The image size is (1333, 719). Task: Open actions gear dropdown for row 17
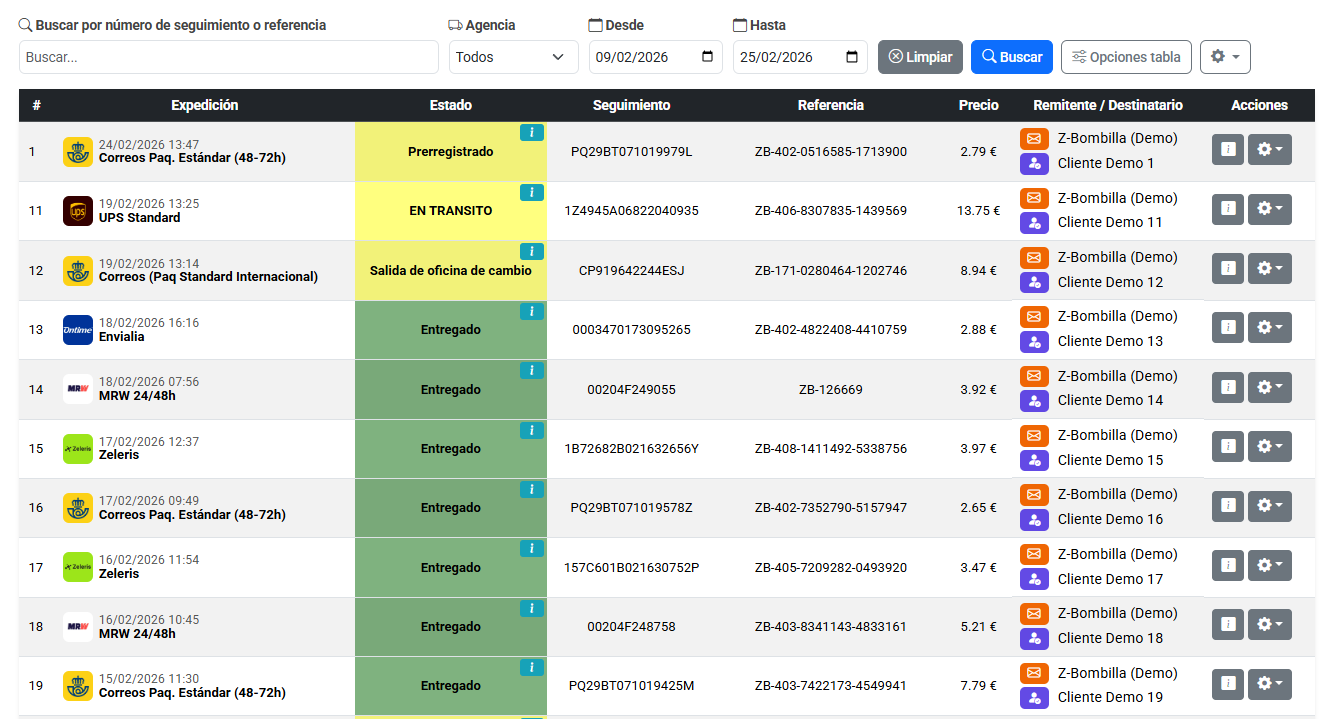1269,566
